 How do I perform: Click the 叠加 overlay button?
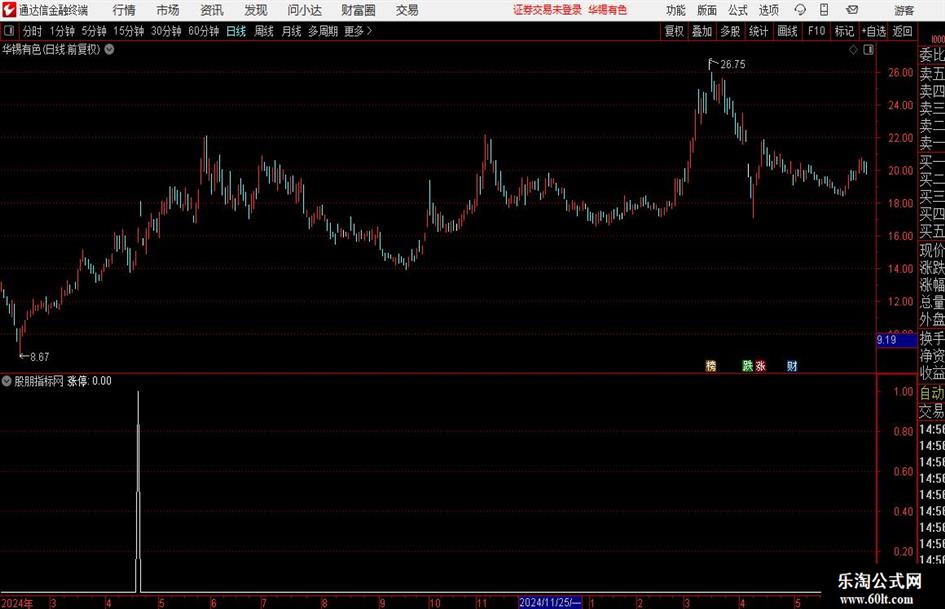click(702, 31)
